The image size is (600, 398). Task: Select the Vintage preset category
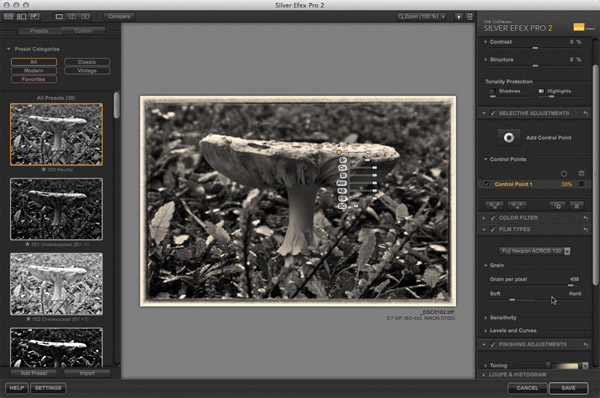pos(87,70)
